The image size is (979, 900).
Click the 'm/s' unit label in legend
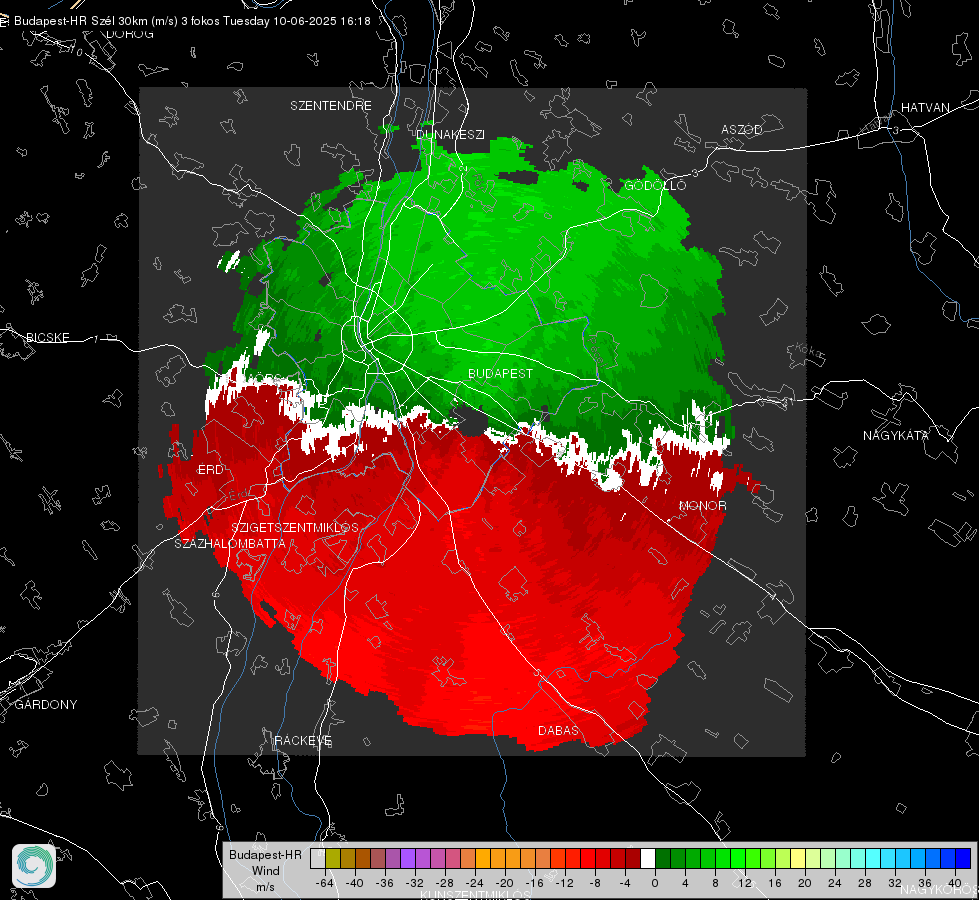pyautogui.click(x=265, y=887)
